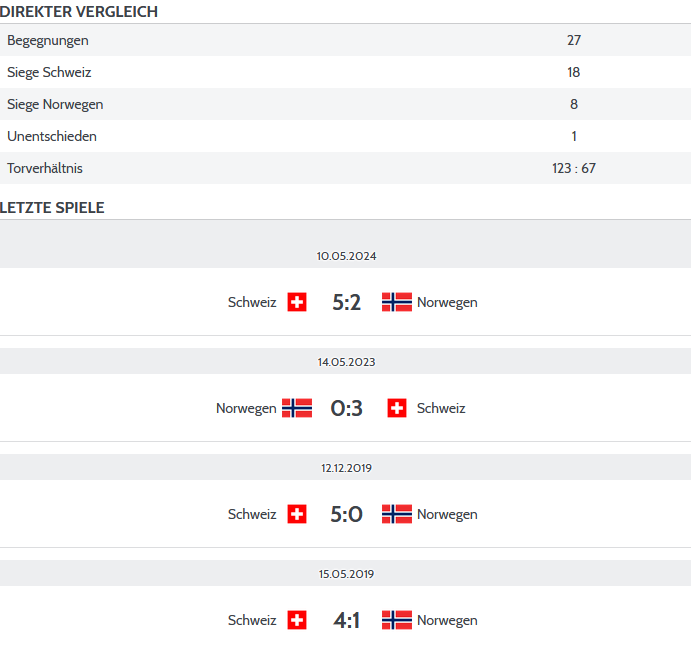Click Norway flag in 12.12.2019 match
This screenshot has width=691, height=651.
click(397, 514)
